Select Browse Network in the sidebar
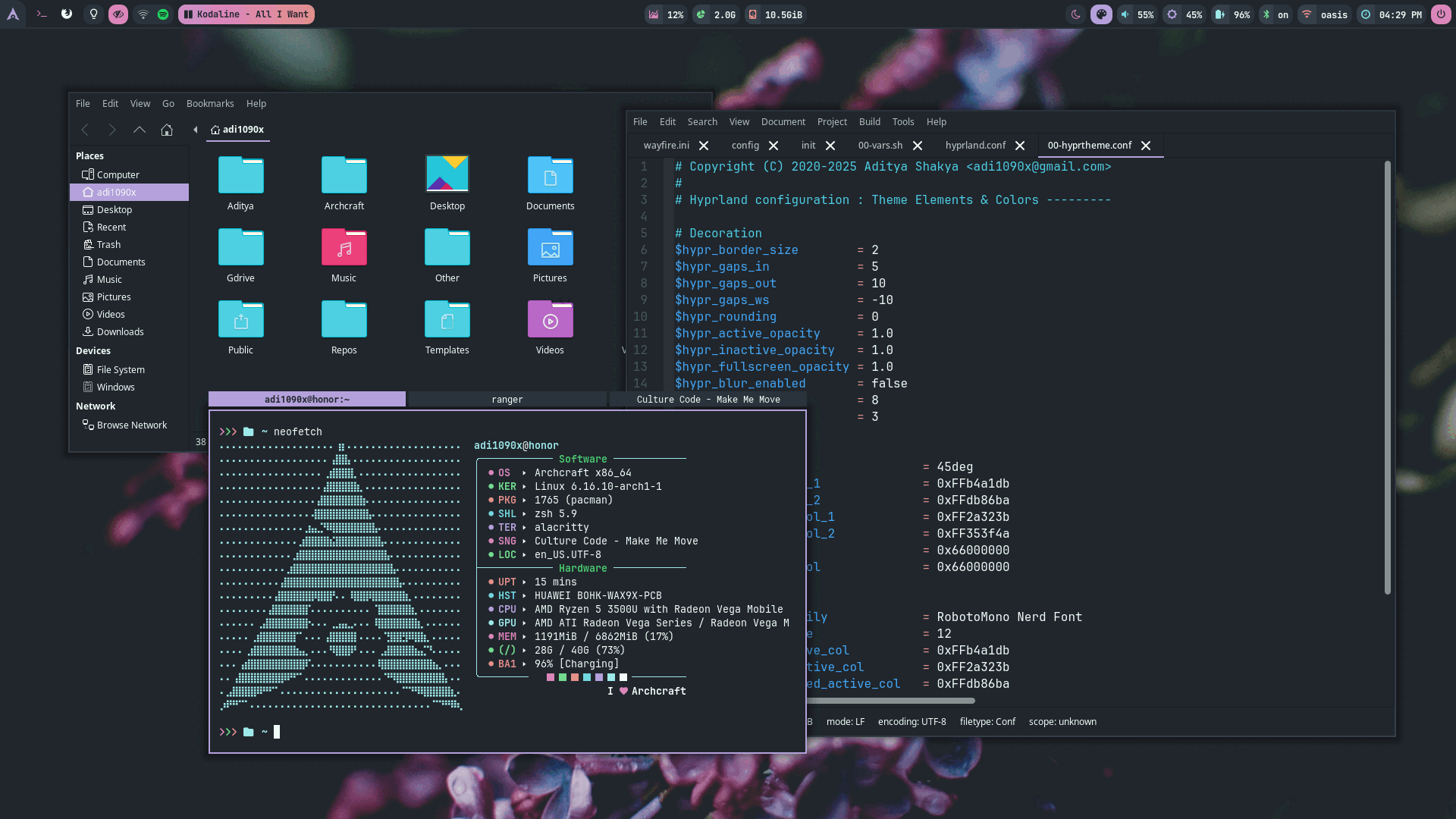 coord(131,425)
